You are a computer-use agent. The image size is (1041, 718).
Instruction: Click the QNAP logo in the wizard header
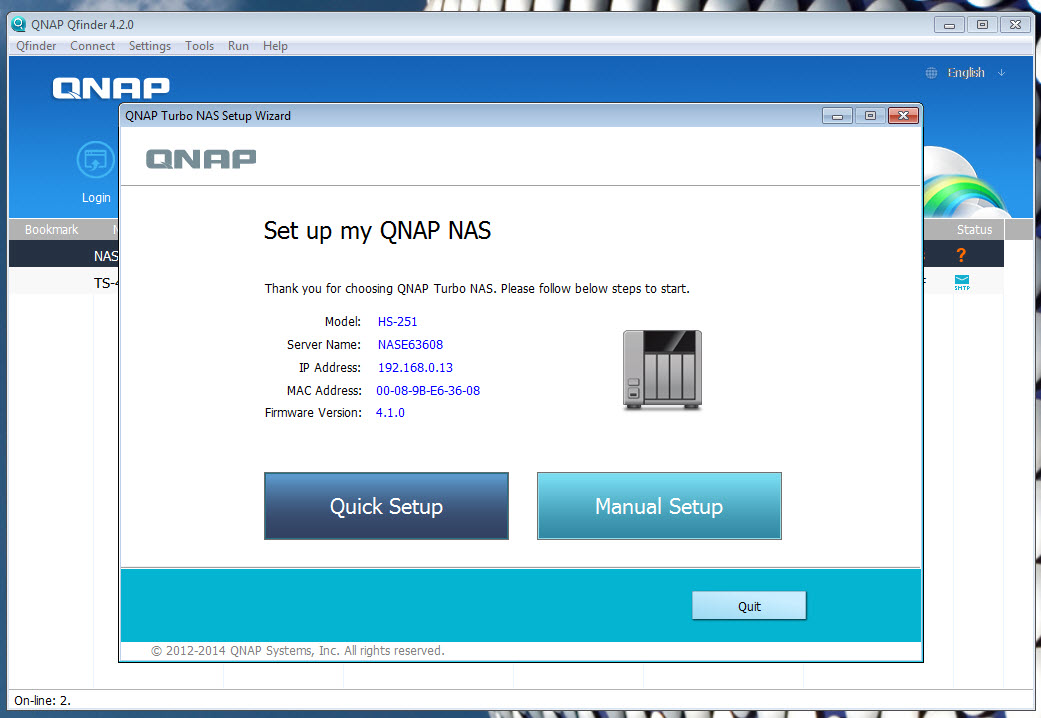pos(201,159)
